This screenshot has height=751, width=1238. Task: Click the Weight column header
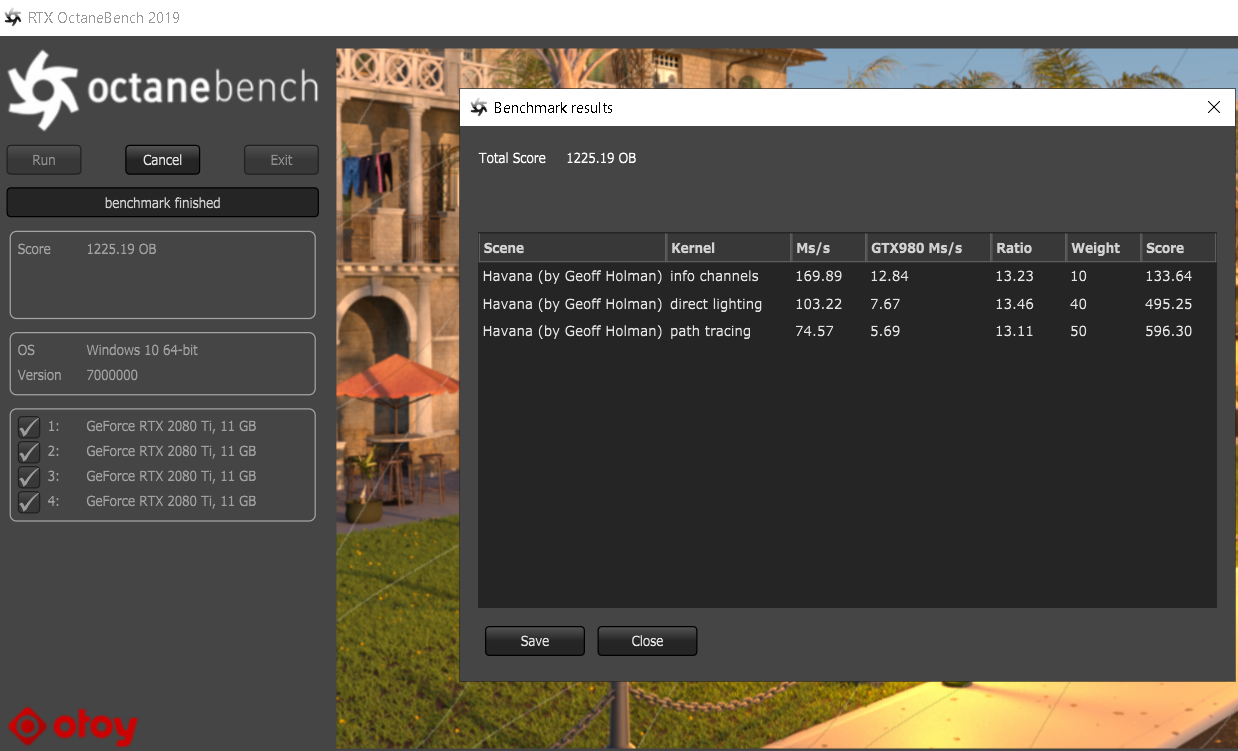coord(1103,248)
